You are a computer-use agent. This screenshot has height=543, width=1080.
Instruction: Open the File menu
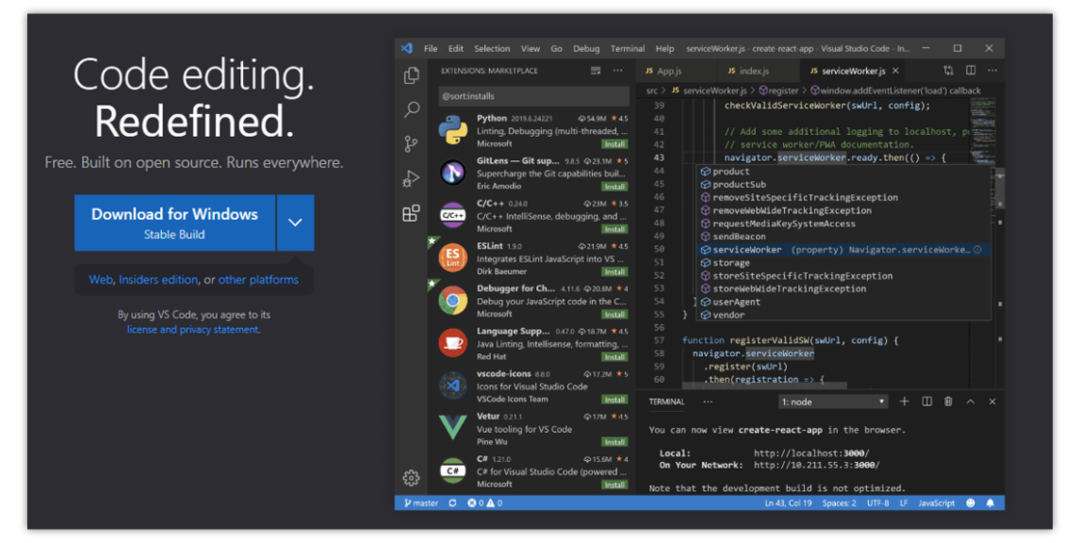pyautogui.click(x=430, y=49)
